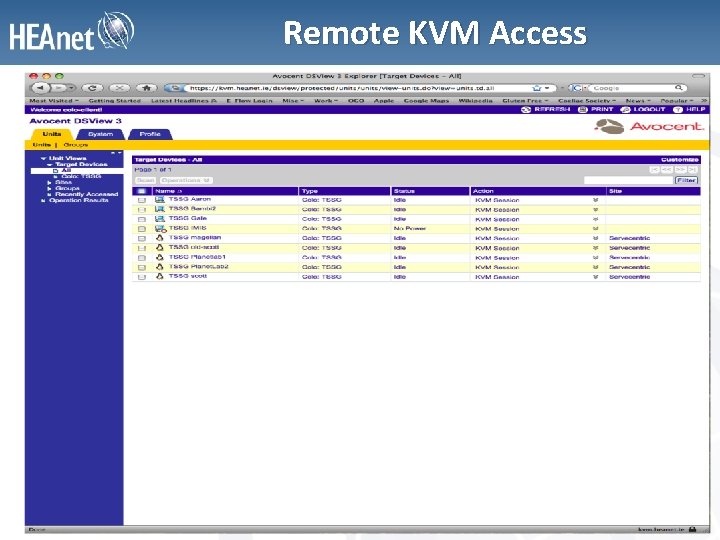Image resolution: width=720 pixels, height=540 pixels.
Task: Click the penguin icon beside TSSG scott
Action: tap(159, 276)
